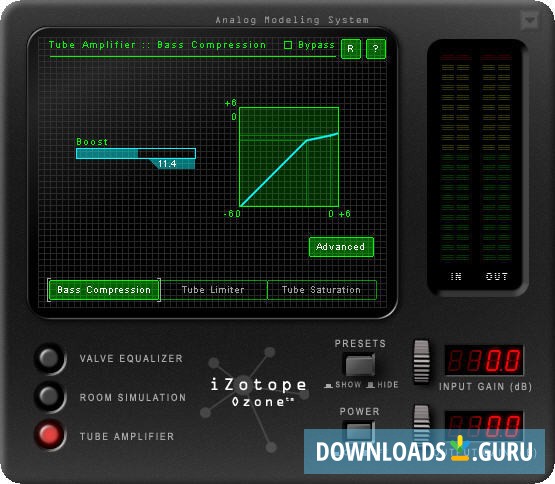The height and width of the screenshot is (484, 555).
Task: Click the Tube Amplifier label
Action: [127, 436]
